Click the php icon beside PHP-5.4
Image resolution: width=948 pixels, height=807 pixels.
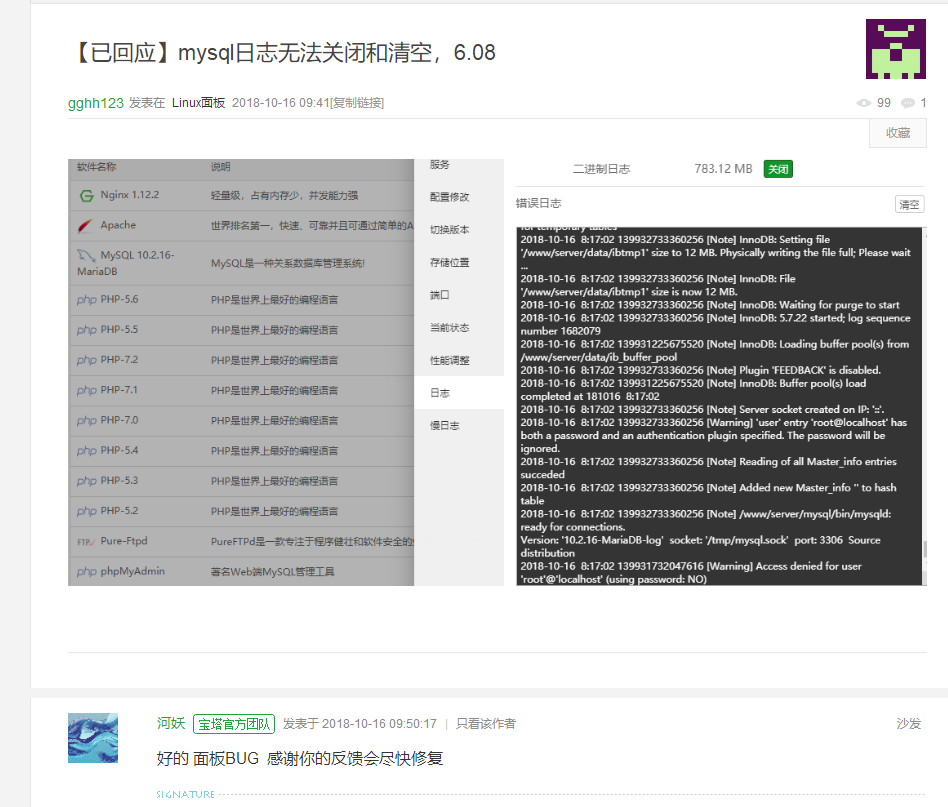coord(86,451)
